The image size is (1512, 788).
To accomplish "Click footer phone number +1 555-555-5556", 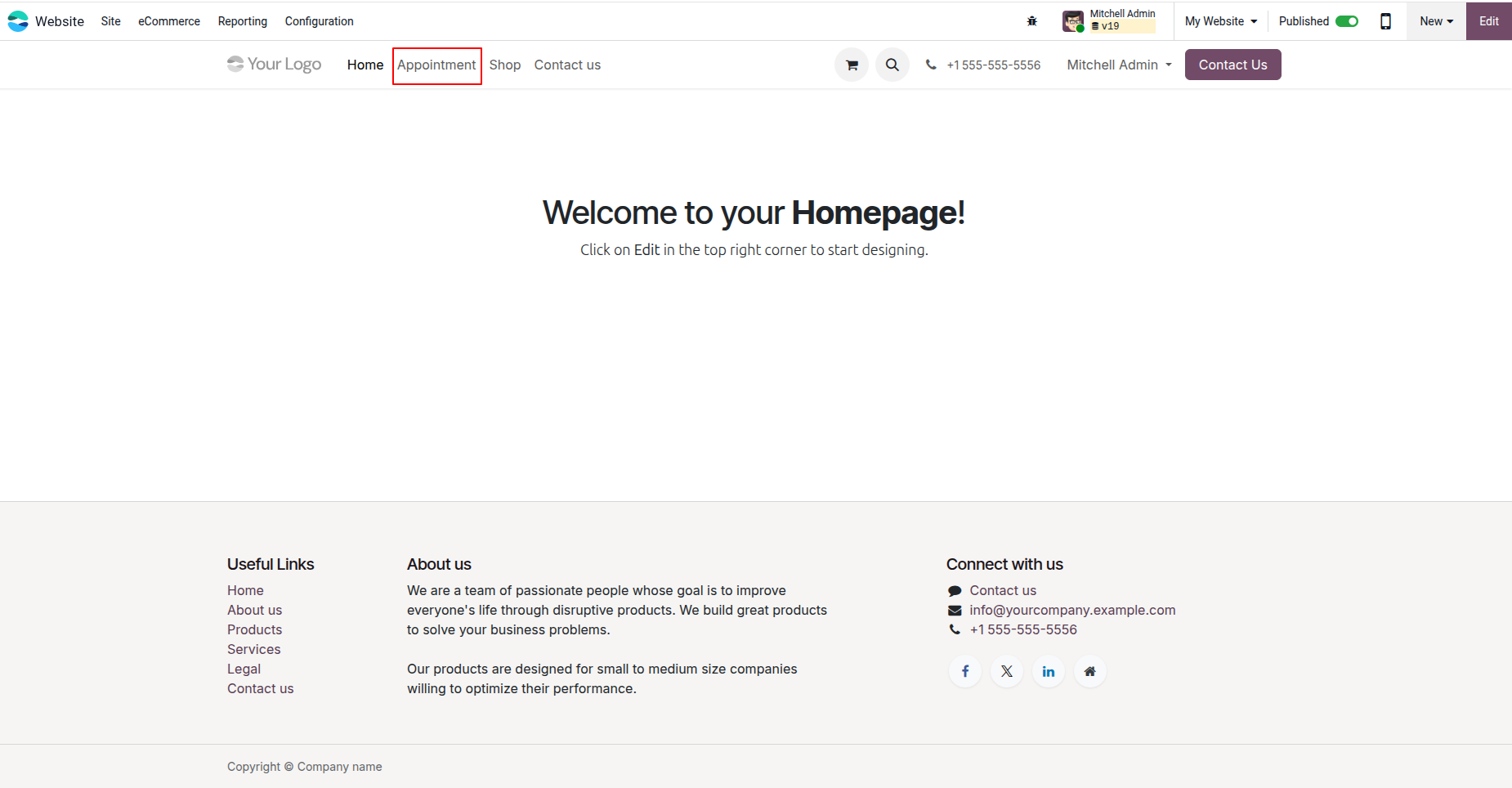I will 1023,629.
